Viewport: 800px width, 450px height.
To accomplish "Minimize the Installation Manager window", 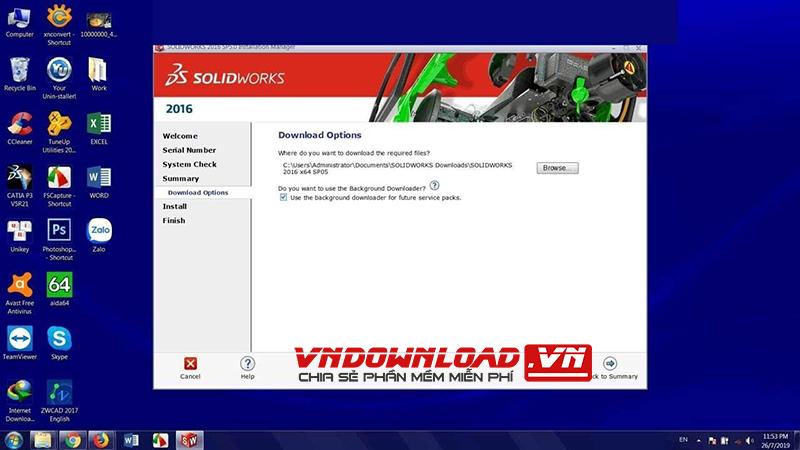I will [613, 48].
